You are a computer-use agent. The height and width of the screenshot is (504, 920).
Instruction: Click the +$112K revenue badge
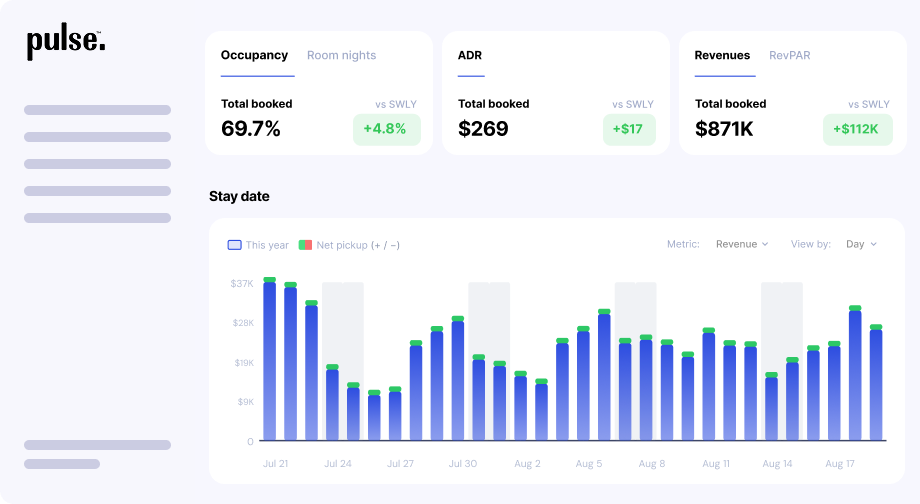(x=857, y=129)
